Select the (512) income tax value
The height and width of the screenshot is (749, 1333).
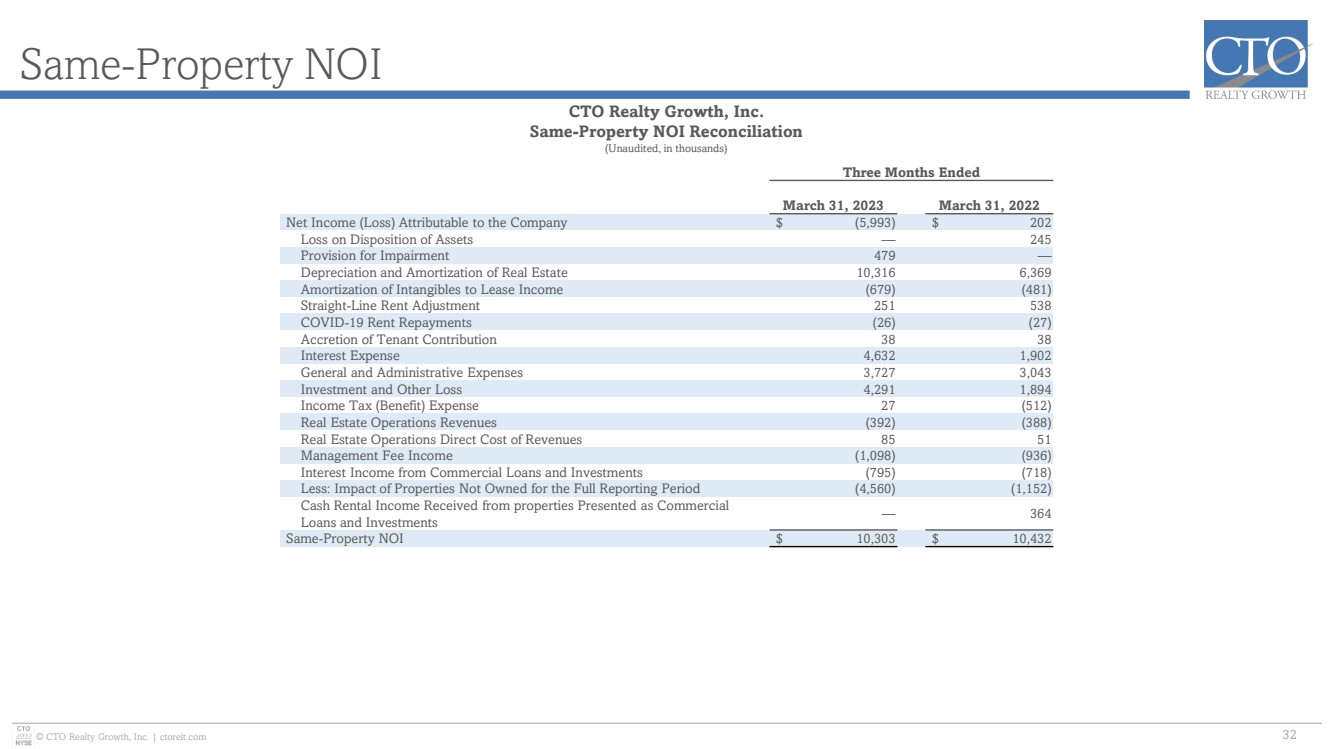(x=1037, y=406)
